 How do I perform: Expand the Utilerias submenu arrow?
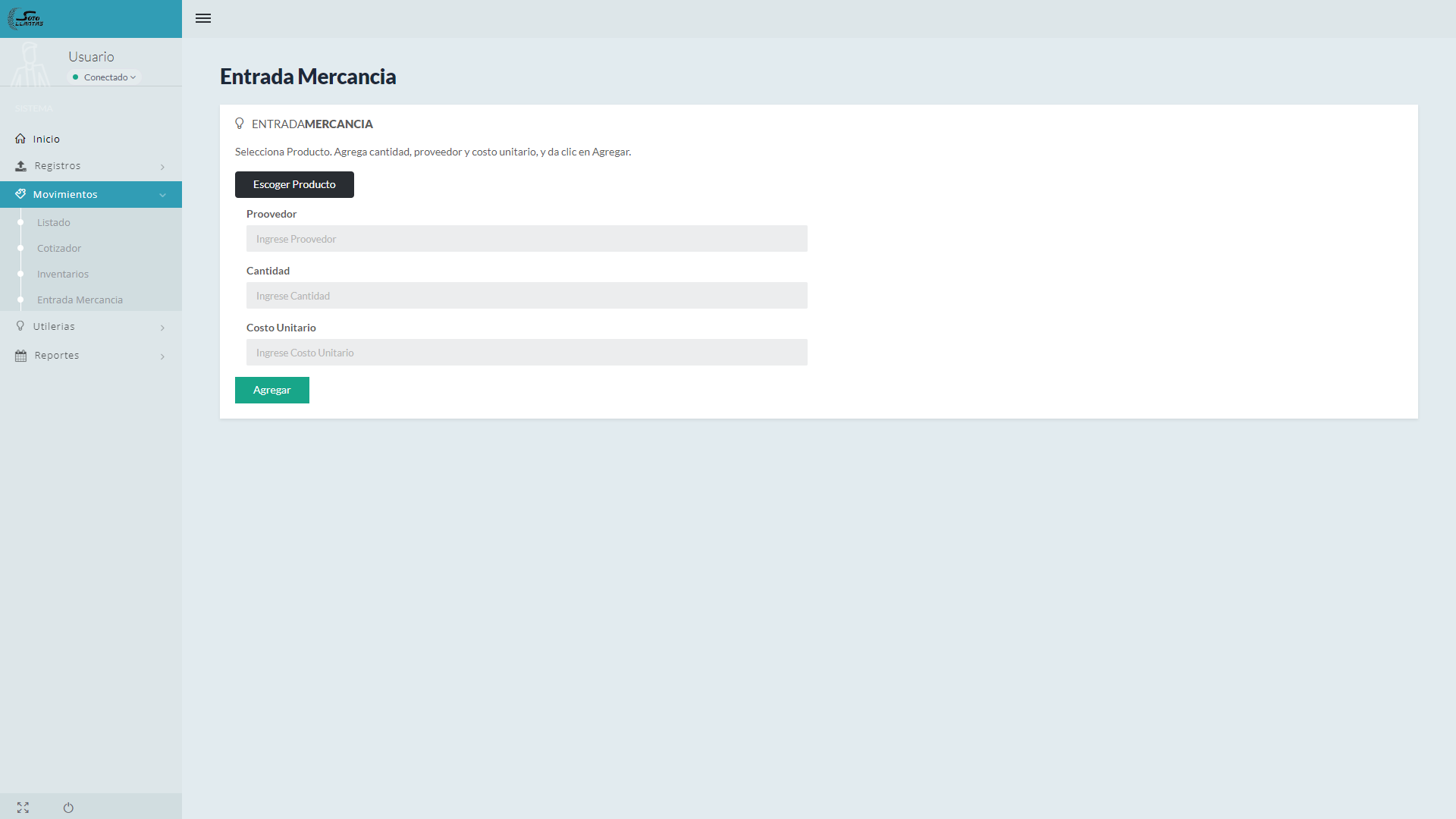click(162, 328)
